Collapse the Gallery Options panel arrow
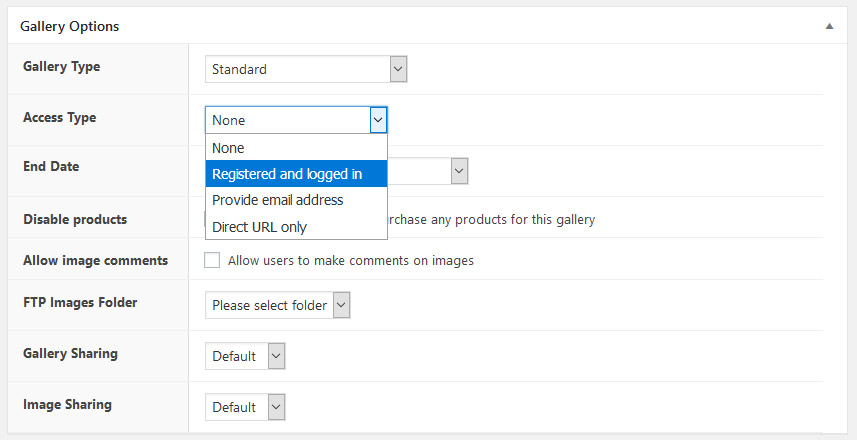Screen dimensions: 857x440 coord(829,26)
